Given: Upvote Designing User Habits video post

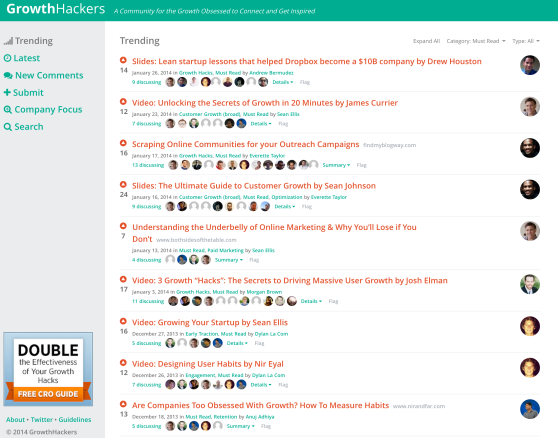Looking at the screenshot, I should (x=123, y=363).
